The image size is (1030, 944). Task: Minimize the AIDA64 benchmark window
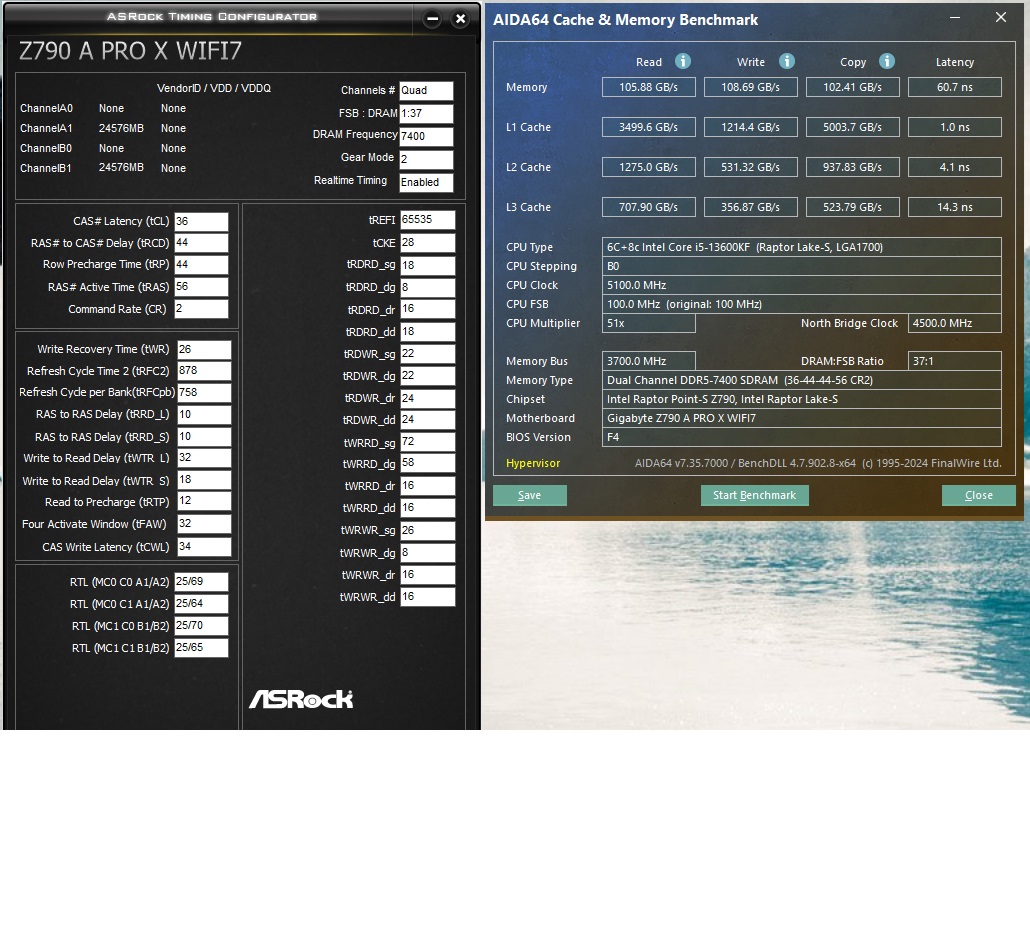955,18
